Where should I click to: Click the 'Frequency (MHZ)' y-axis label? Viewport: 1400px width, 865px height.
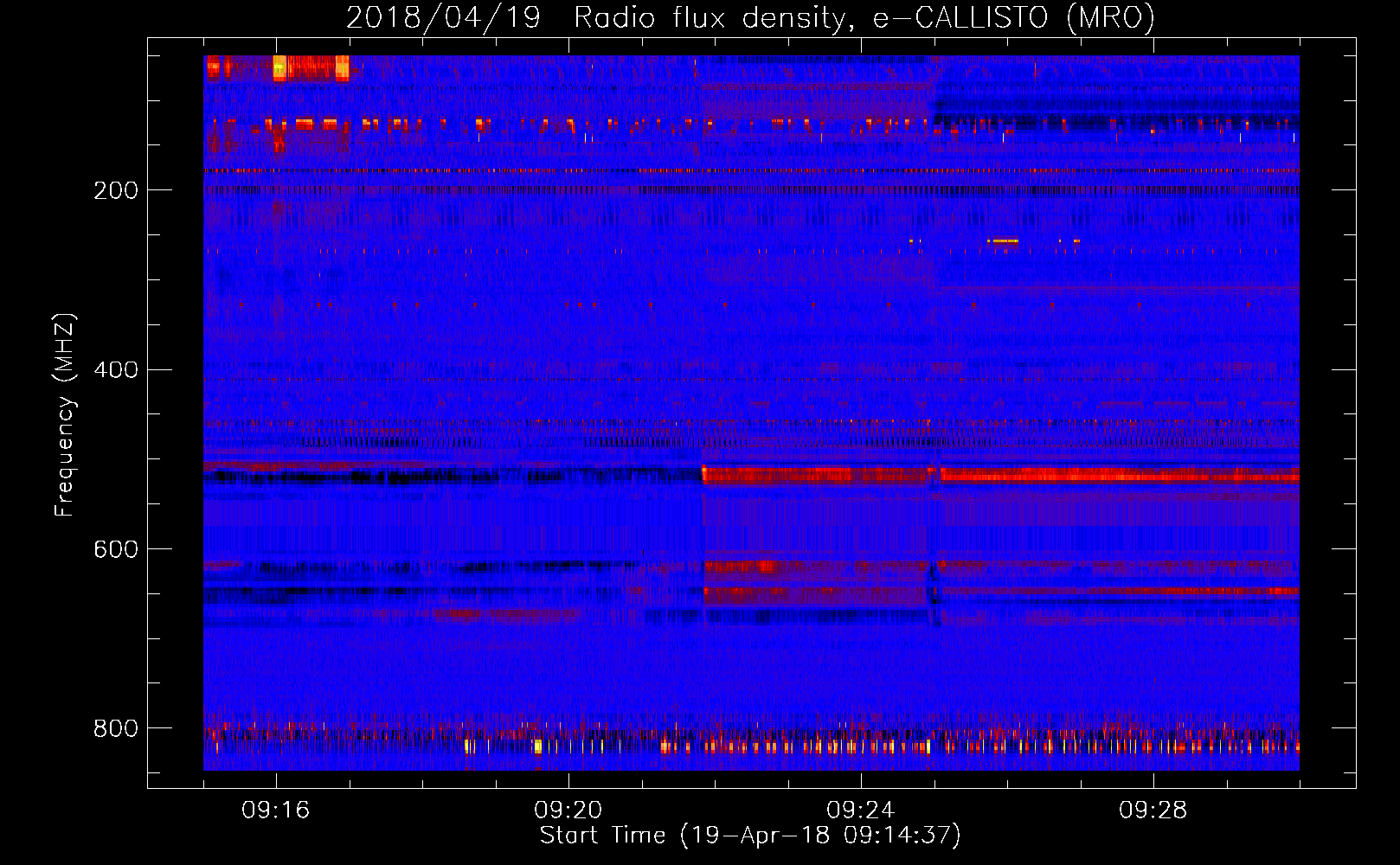point(65,414)
